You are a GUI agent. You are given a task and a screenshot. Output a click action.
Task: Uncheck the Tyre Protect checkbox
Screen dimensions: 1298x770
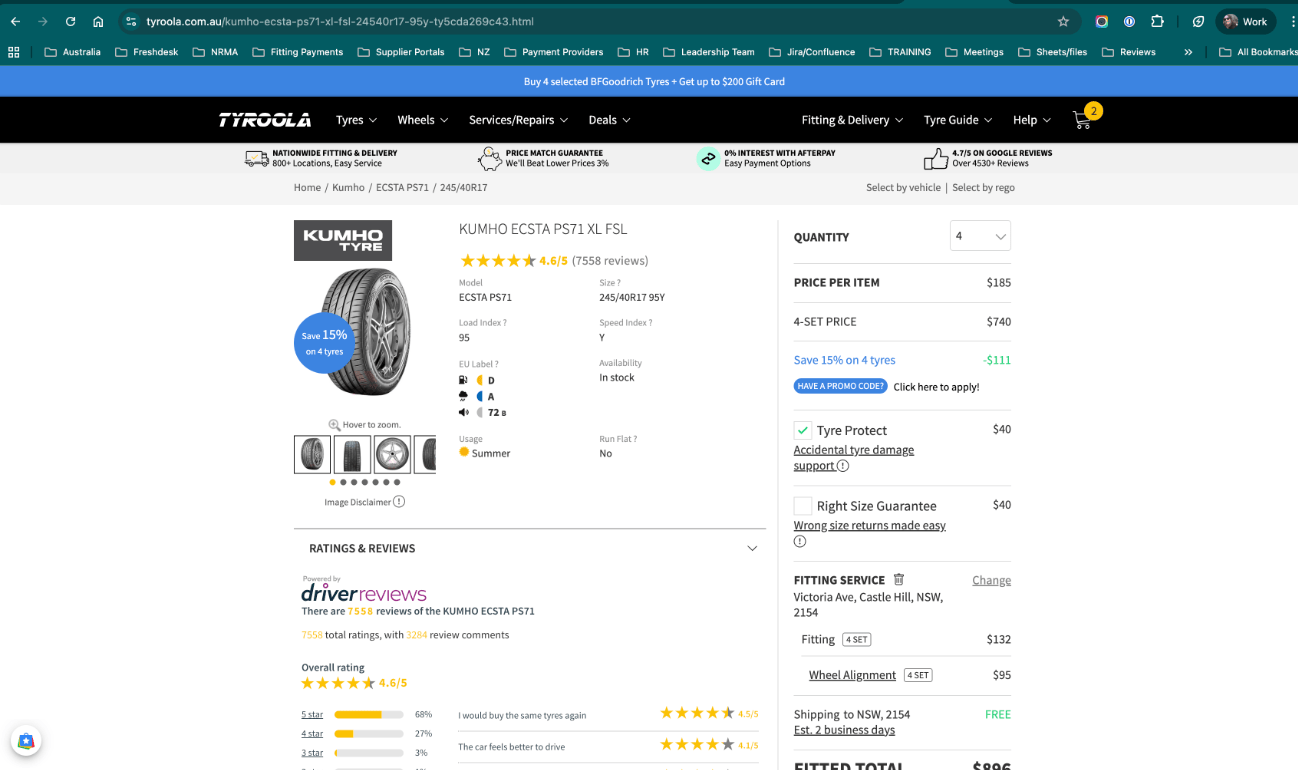click(803, 430)
